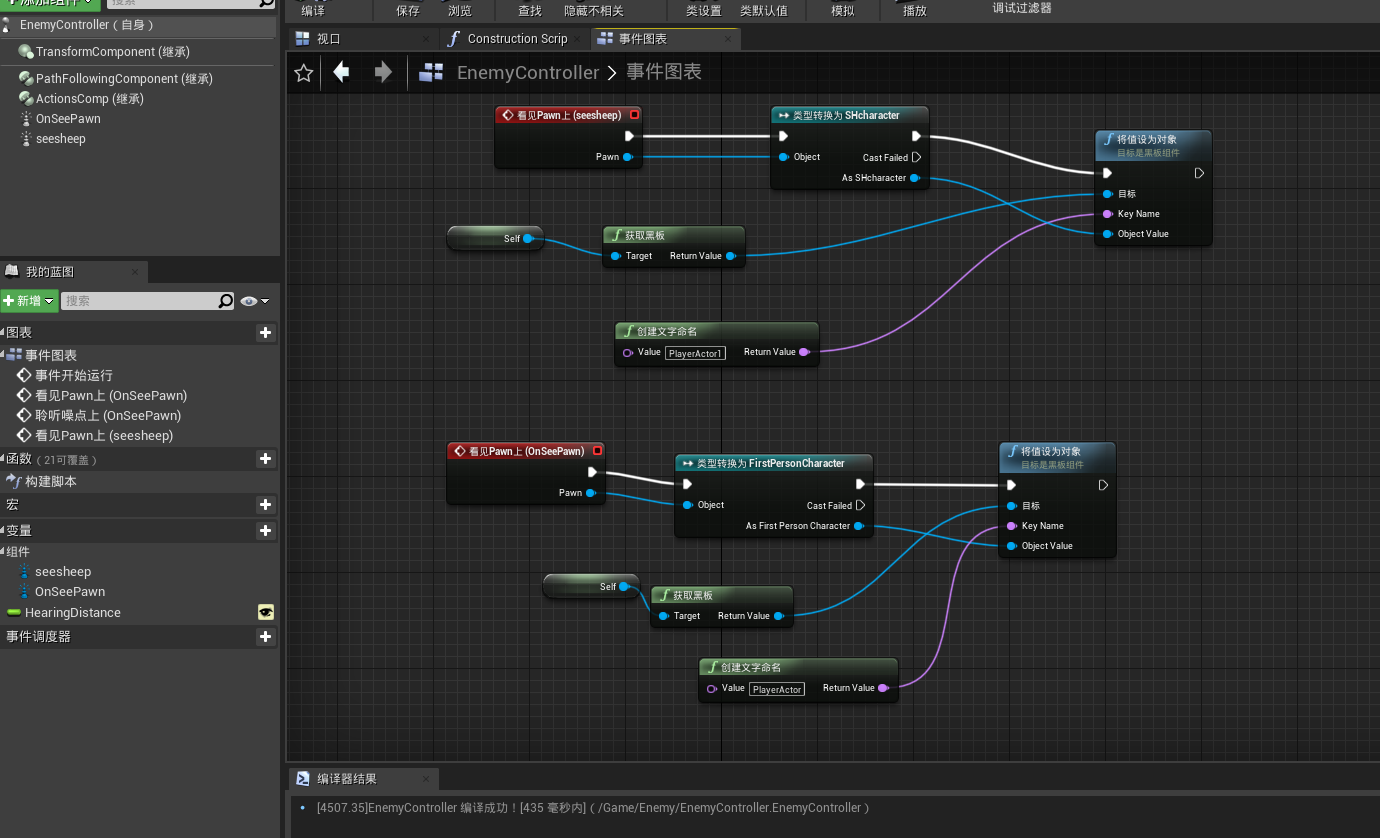This screenshot has width=1380, height=838.
Task: Open the 新增 add-new dropdown
Action: tap(29, 301)
